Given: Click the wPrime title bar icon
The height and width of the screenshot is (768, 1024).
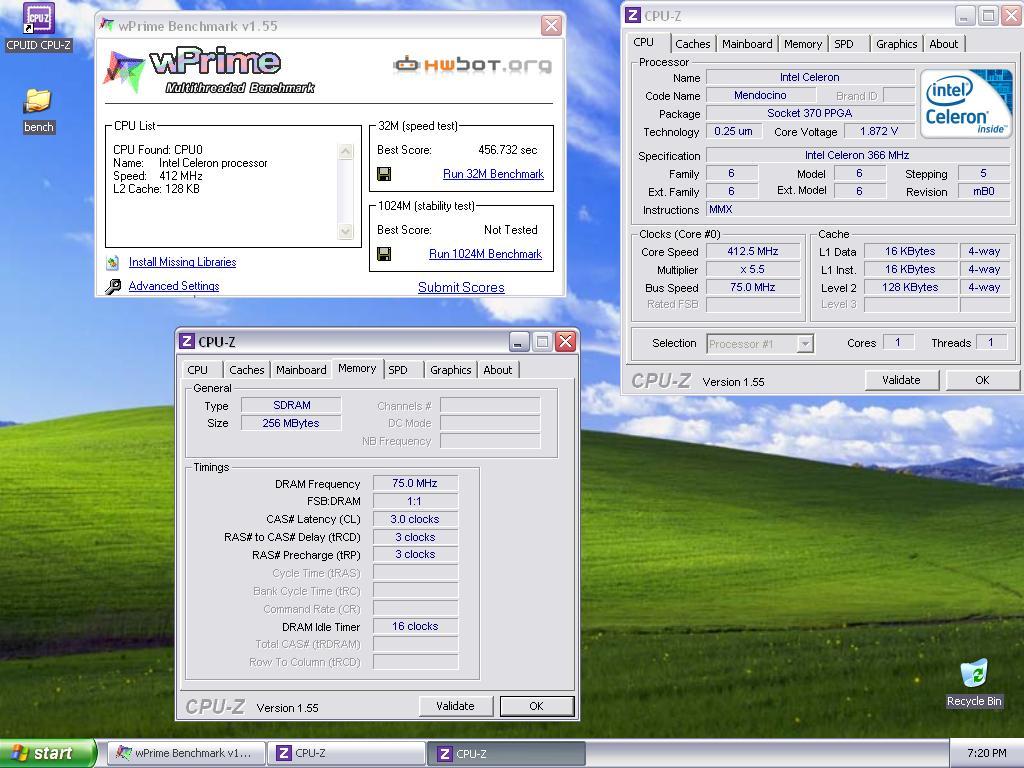Looking at the screenshot, I should click(106, 25).
